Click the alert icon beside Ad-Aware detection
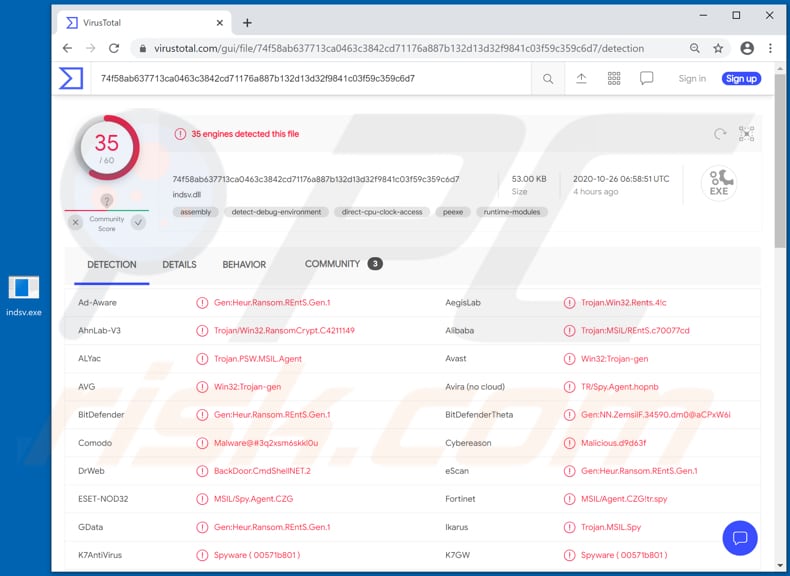The image size is (790, 576). pos(202,303)
